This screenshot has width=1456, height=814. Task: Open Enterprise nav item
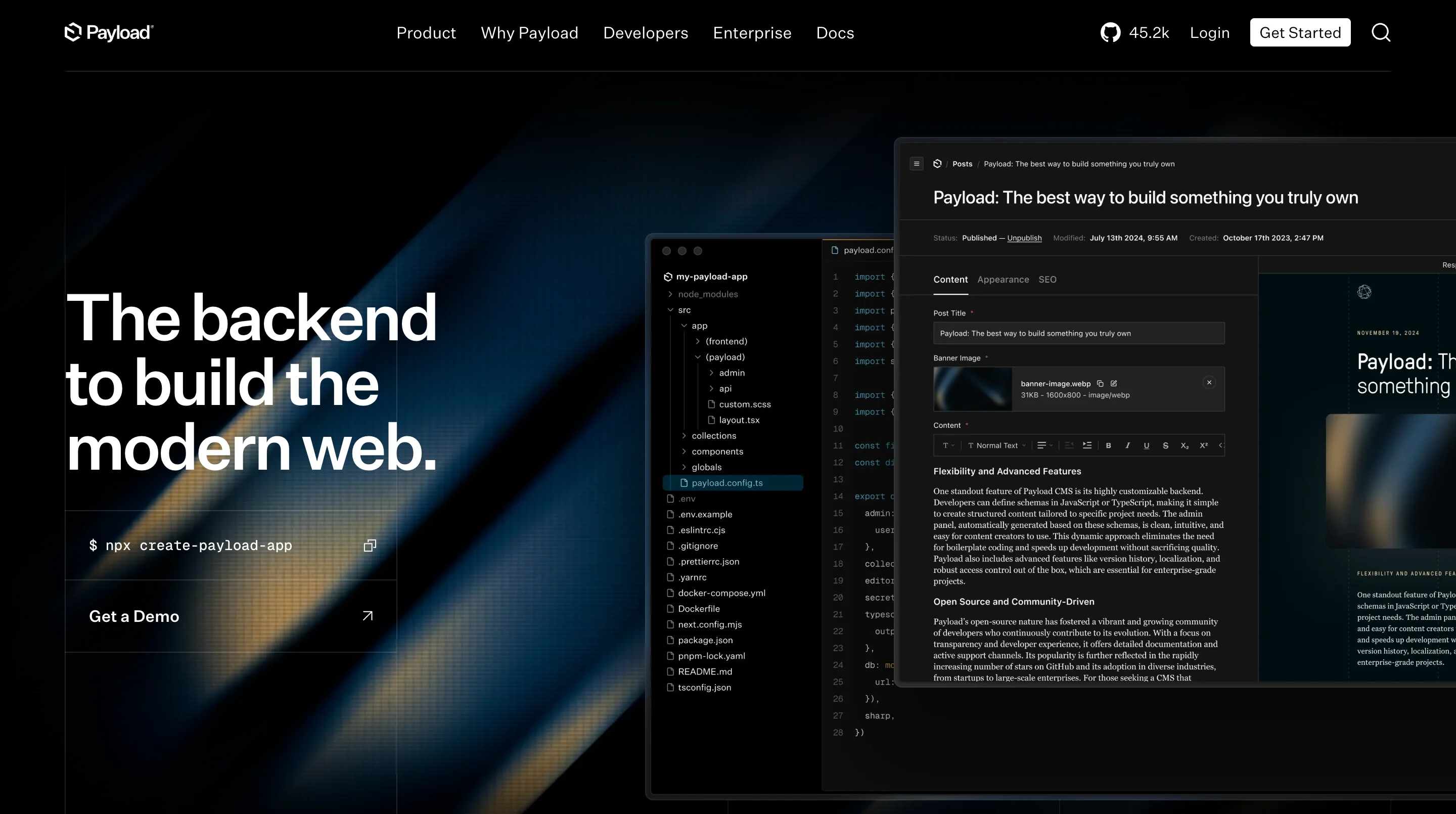tap(752, 33)
